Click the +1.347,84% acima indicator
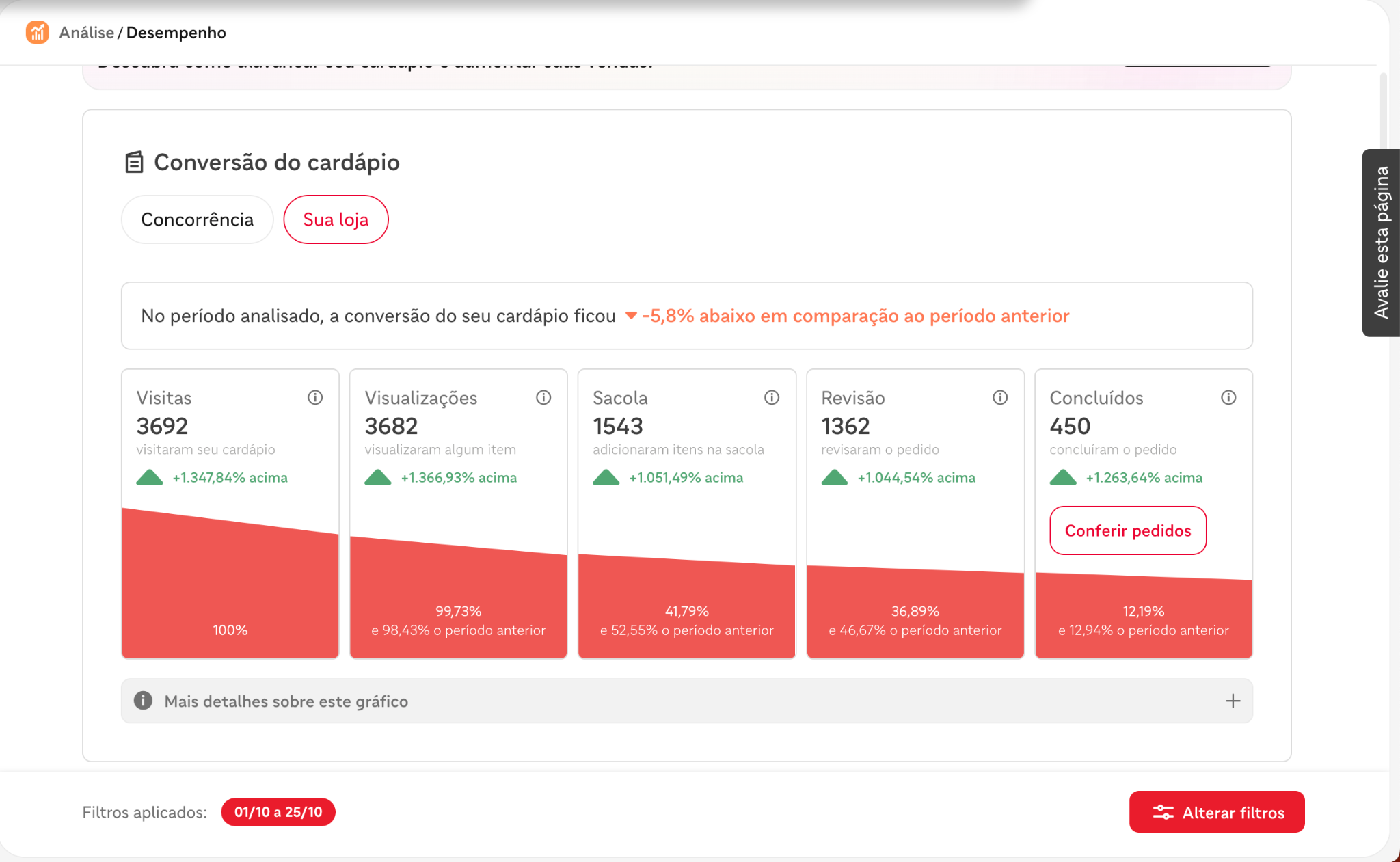This screenshot has width=1400, height=862. 212,477
